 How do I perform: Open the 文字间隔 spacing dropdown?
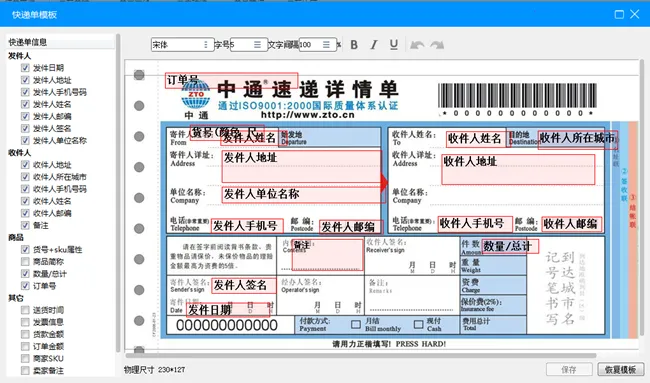point(317,45)
